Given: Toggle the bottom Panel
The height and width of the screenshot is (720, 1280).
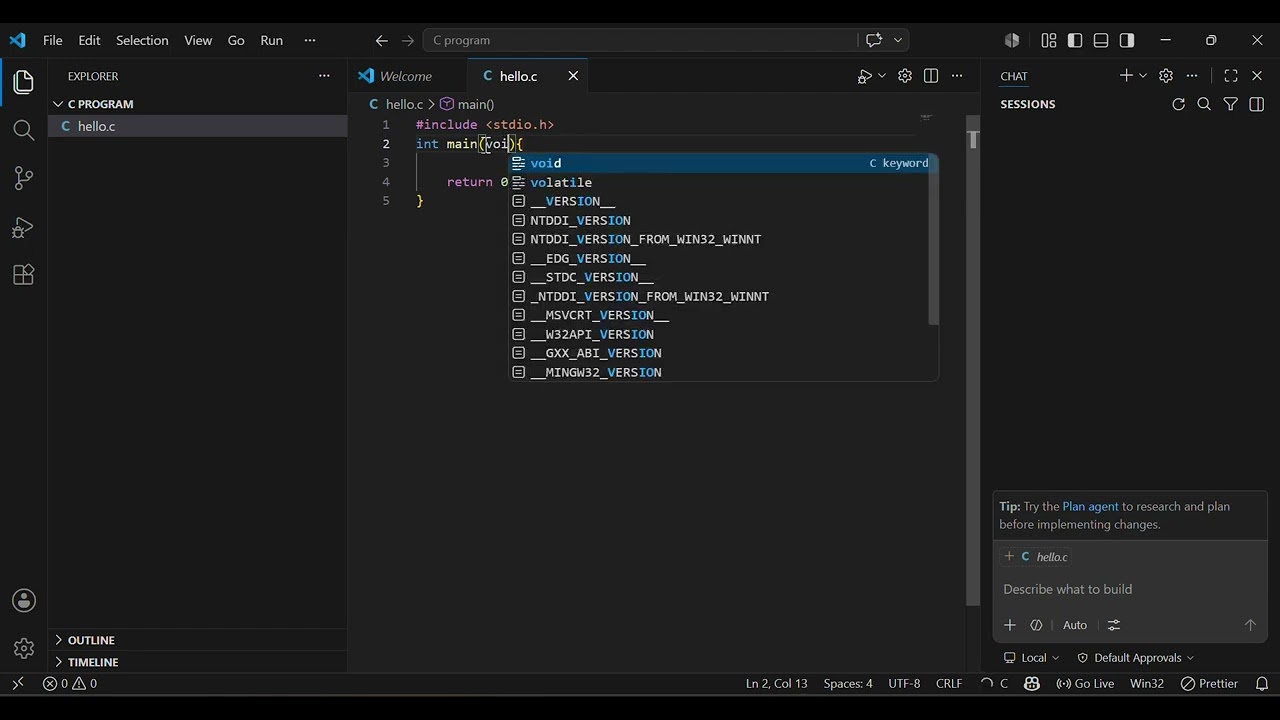Looking at the screenshot, I should [x=1101, y=40].
